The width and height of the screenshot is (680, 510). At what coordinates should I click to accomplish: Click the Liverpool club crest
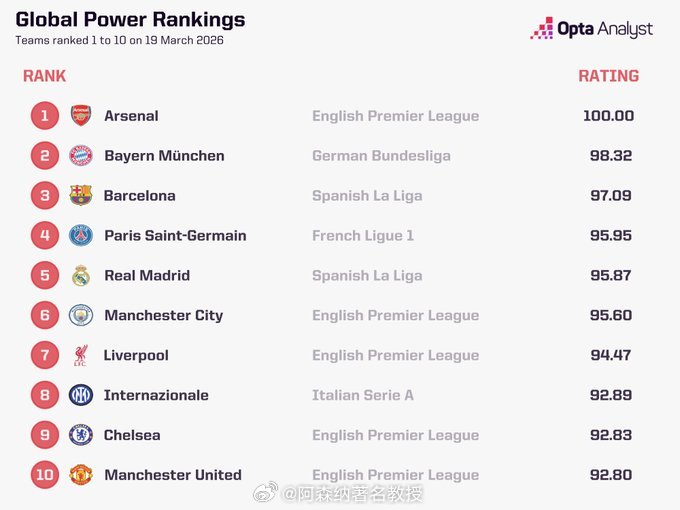(x=81, y=356)
